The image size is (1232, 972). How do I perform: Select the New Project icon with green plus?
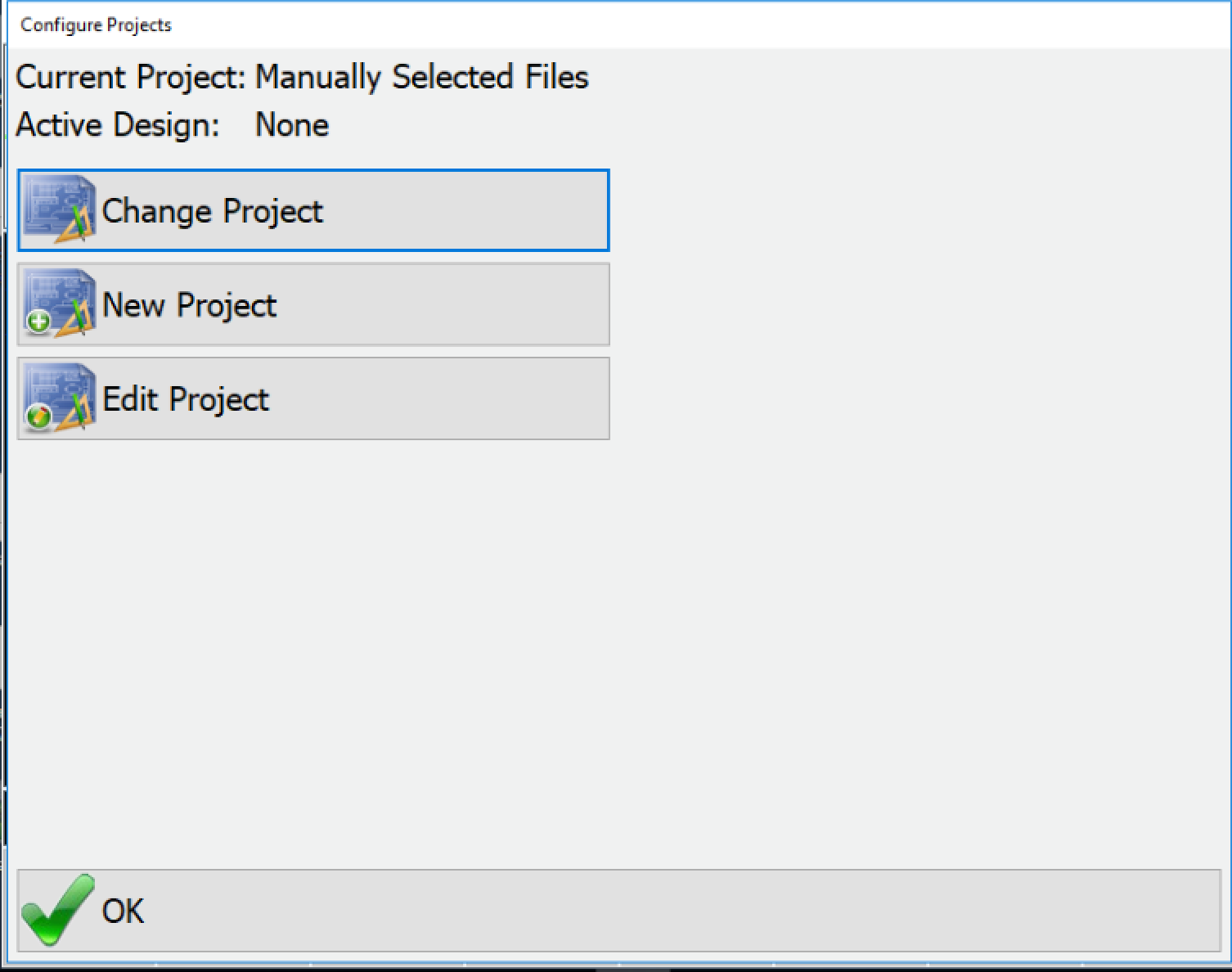pyautogui.click(x=57, y=304)
